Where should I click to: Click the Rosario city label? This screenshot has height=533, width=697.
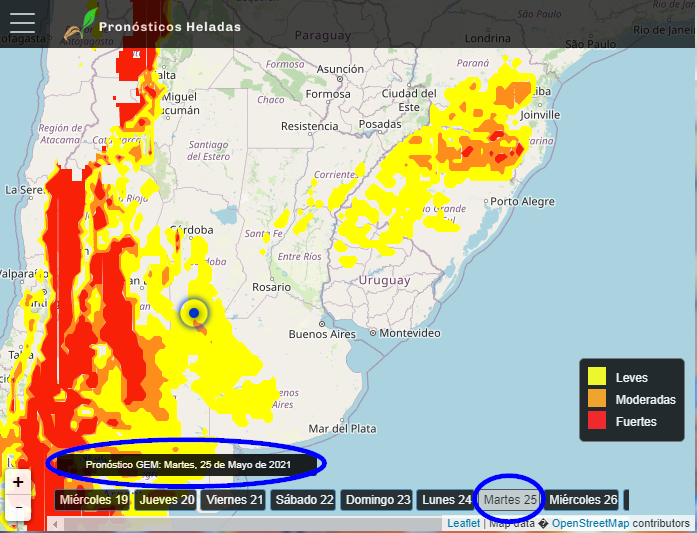tap(271, 287)
